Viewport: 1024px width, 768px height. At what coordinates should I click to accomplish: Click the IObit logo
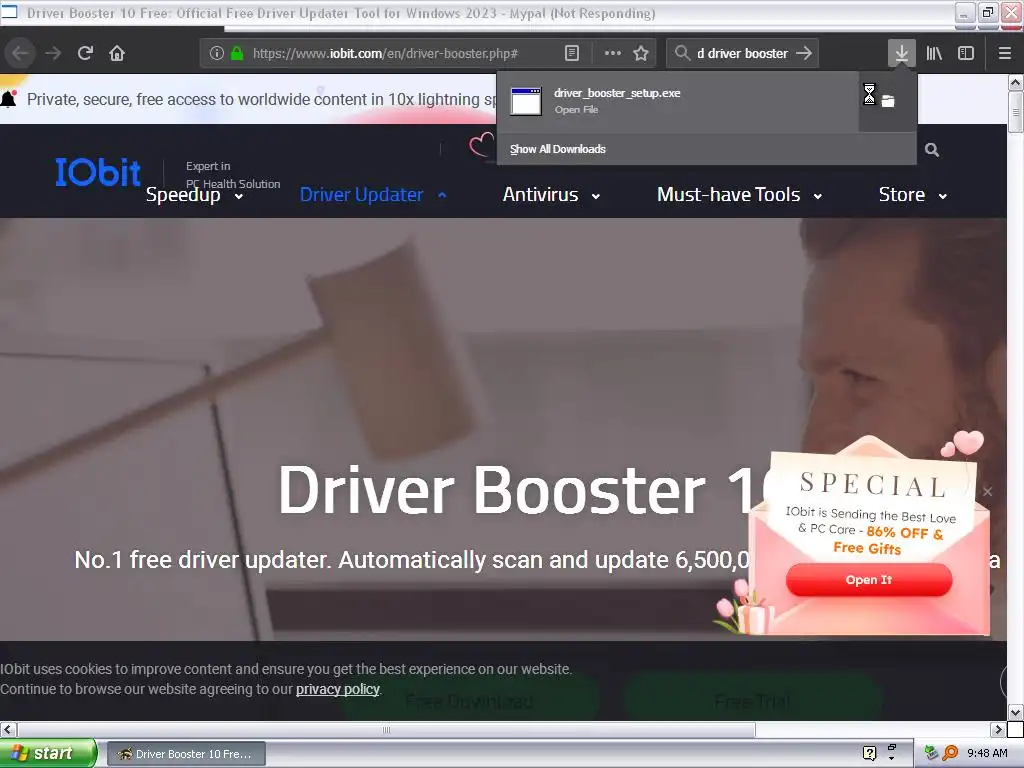click(97, 172)
